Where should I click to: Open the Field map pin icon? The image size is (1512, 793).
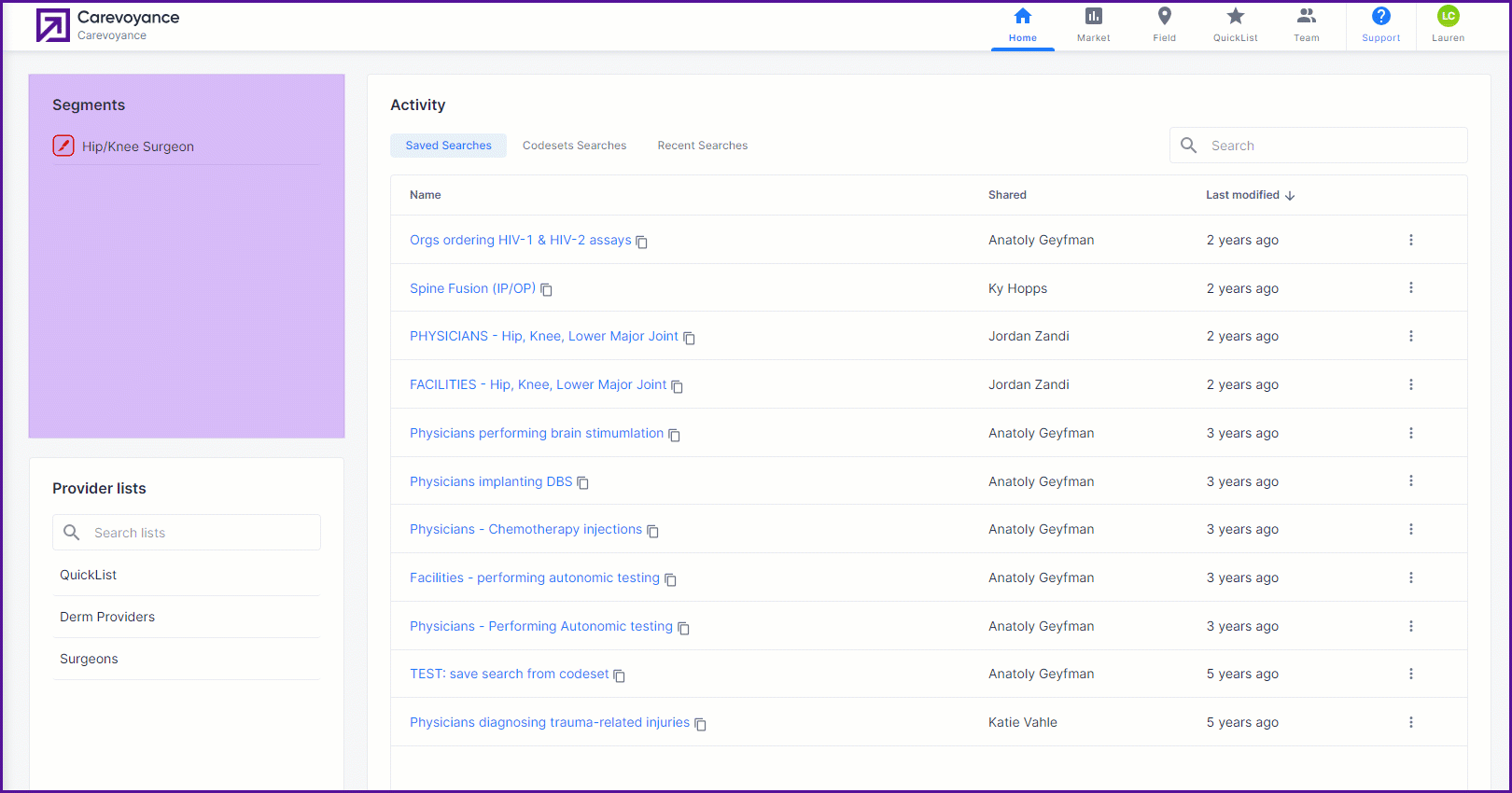click(x=1165, y=16)
